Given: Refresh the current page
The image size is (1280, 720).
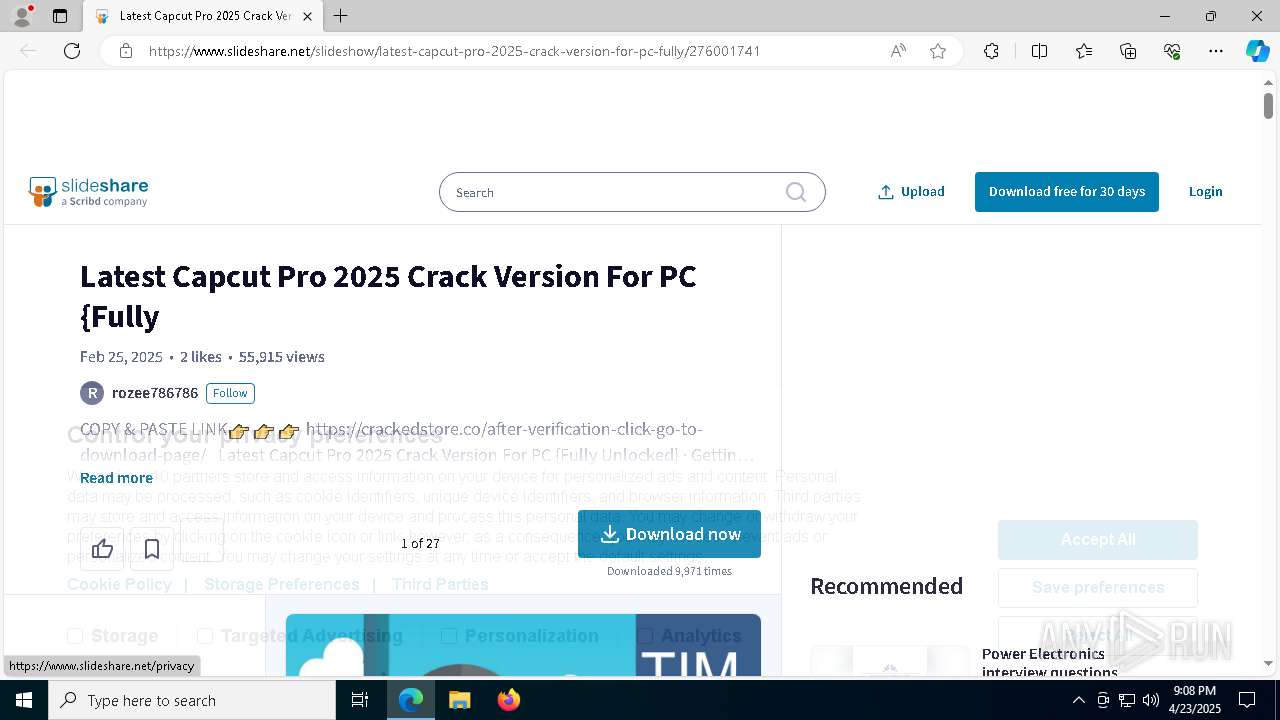Looking at the screenshot, I should tap(72, 51).
